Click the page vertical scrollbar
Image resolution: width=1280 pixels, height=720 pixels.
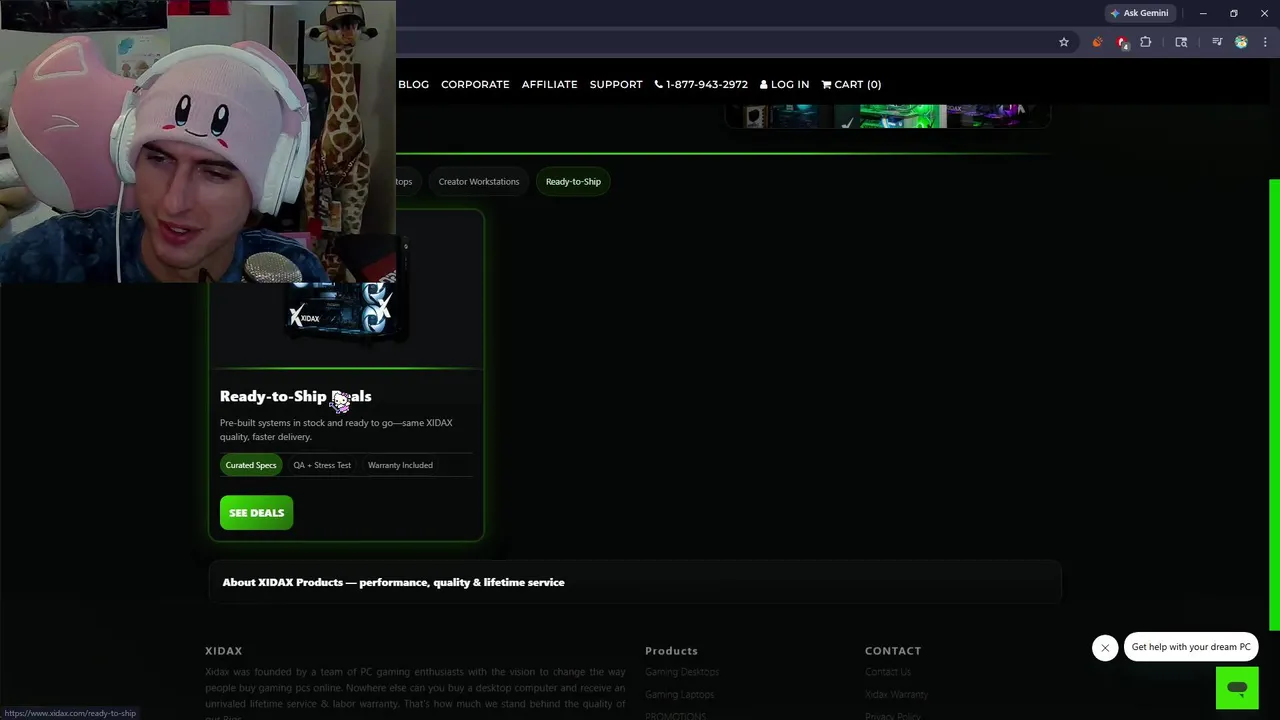point(1274,405)
